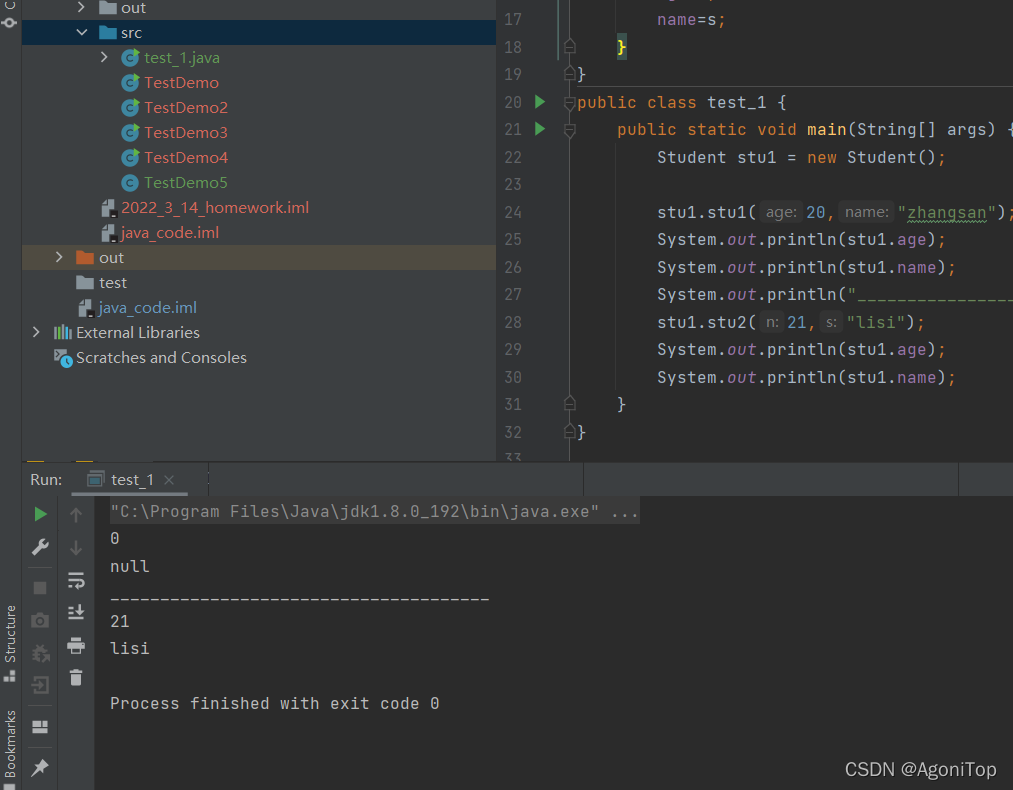
Task: Click Scratches and Consoles icon
Action: (63, 358)
